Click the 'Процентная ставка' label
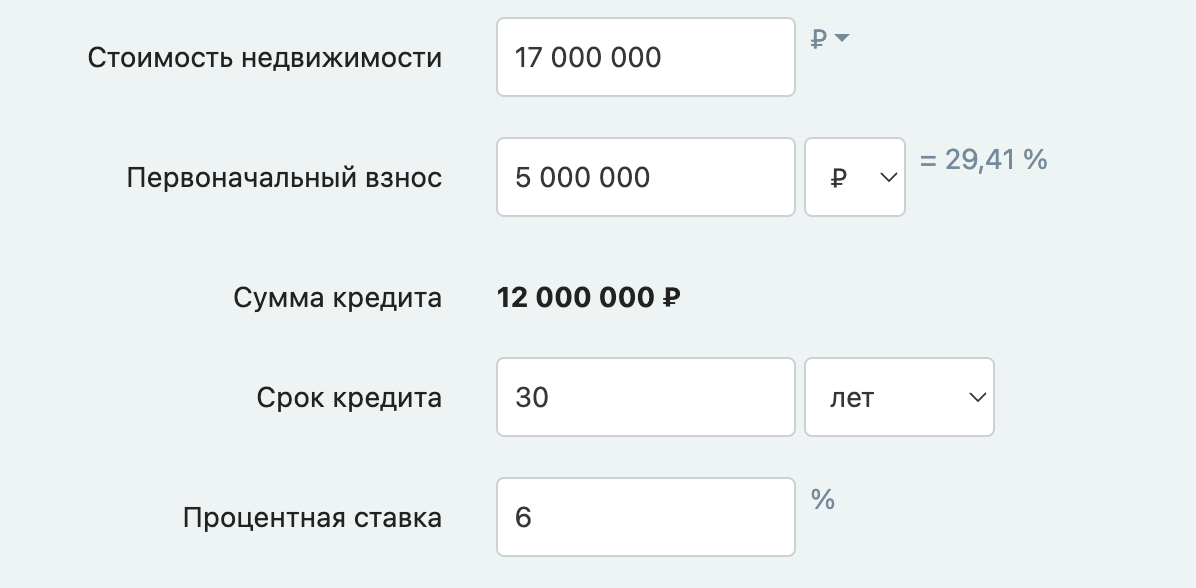Image resolution: width=1196 pixels, height=588 pixels. click(312, 517)
